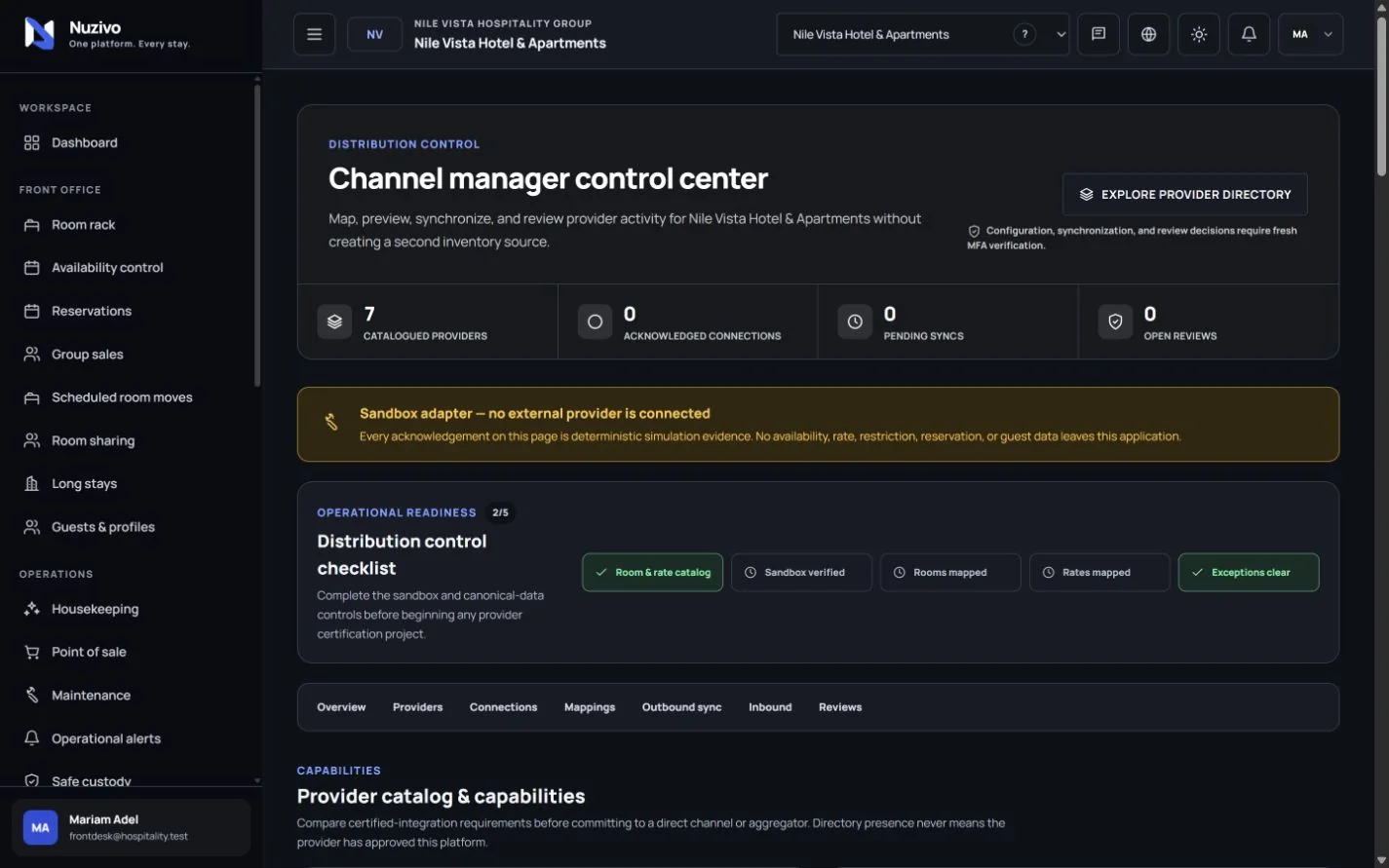Open the Reviews tab
Viewport: 1389px width, 868px height.
[x=840, y=707]
